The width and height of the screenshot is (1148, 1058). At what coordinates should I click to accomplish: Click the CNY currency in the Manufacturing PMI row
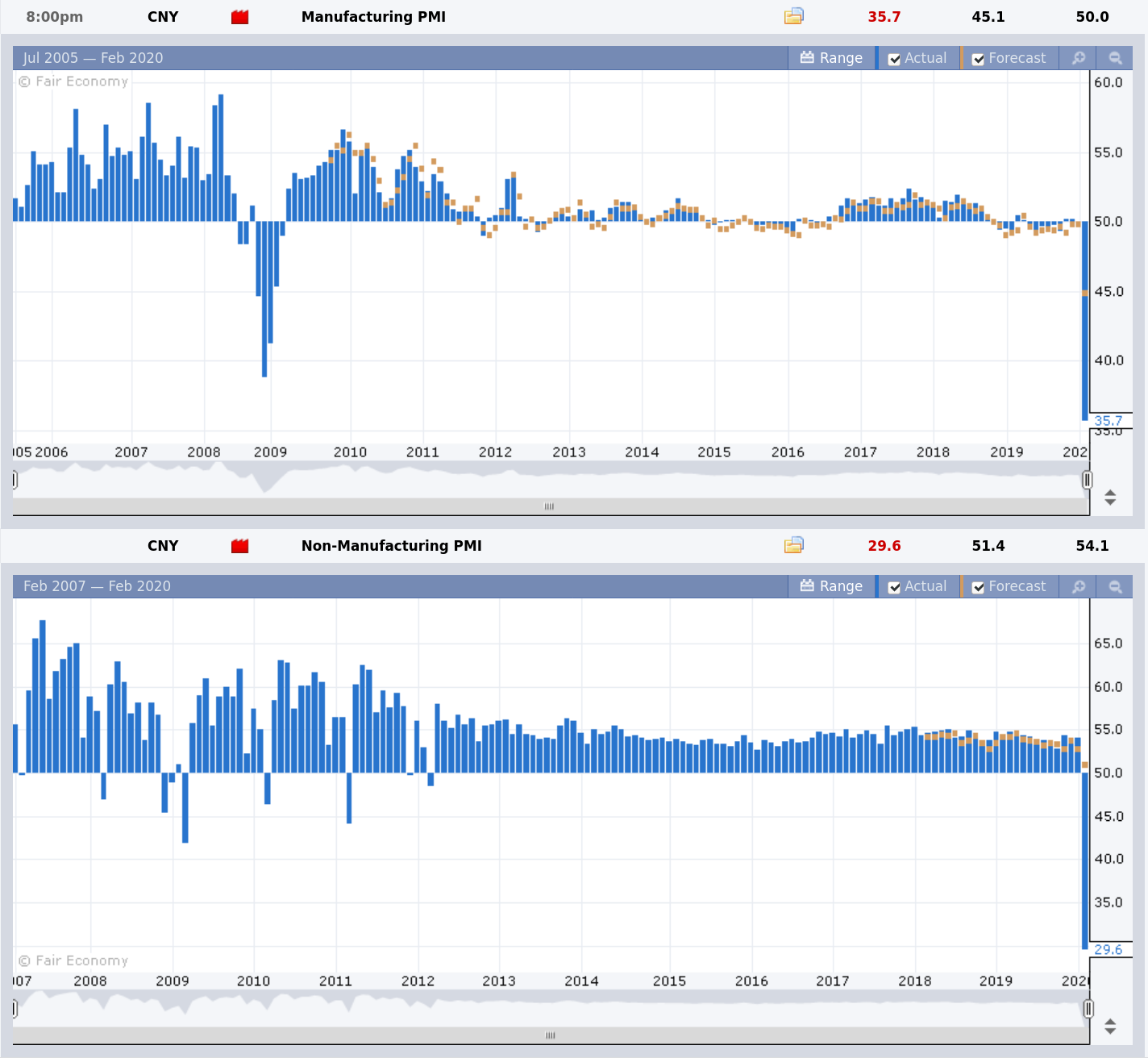[x=163, y=17]
